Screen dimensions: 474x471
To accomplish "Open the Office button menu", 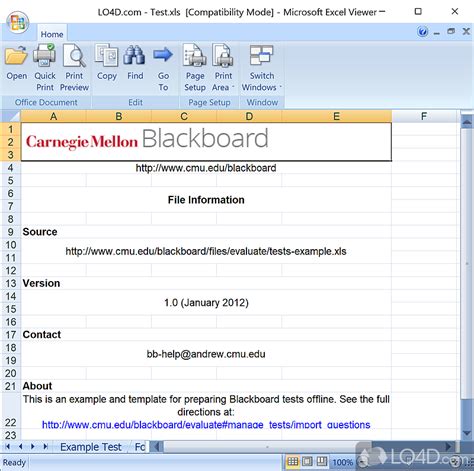I will [x=18, y=22].
